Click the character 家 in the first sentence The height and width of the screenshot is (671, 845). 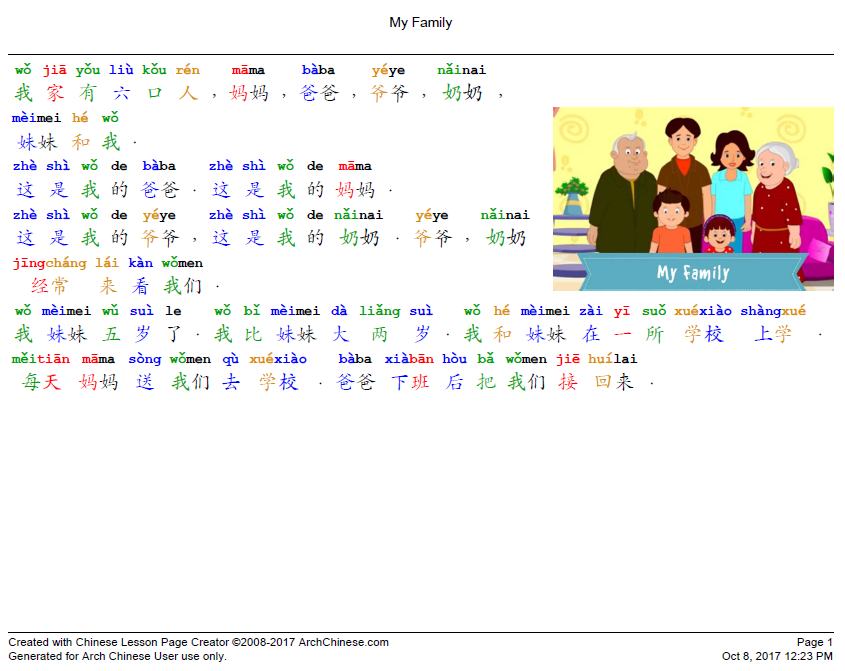(x=55, y=92)
